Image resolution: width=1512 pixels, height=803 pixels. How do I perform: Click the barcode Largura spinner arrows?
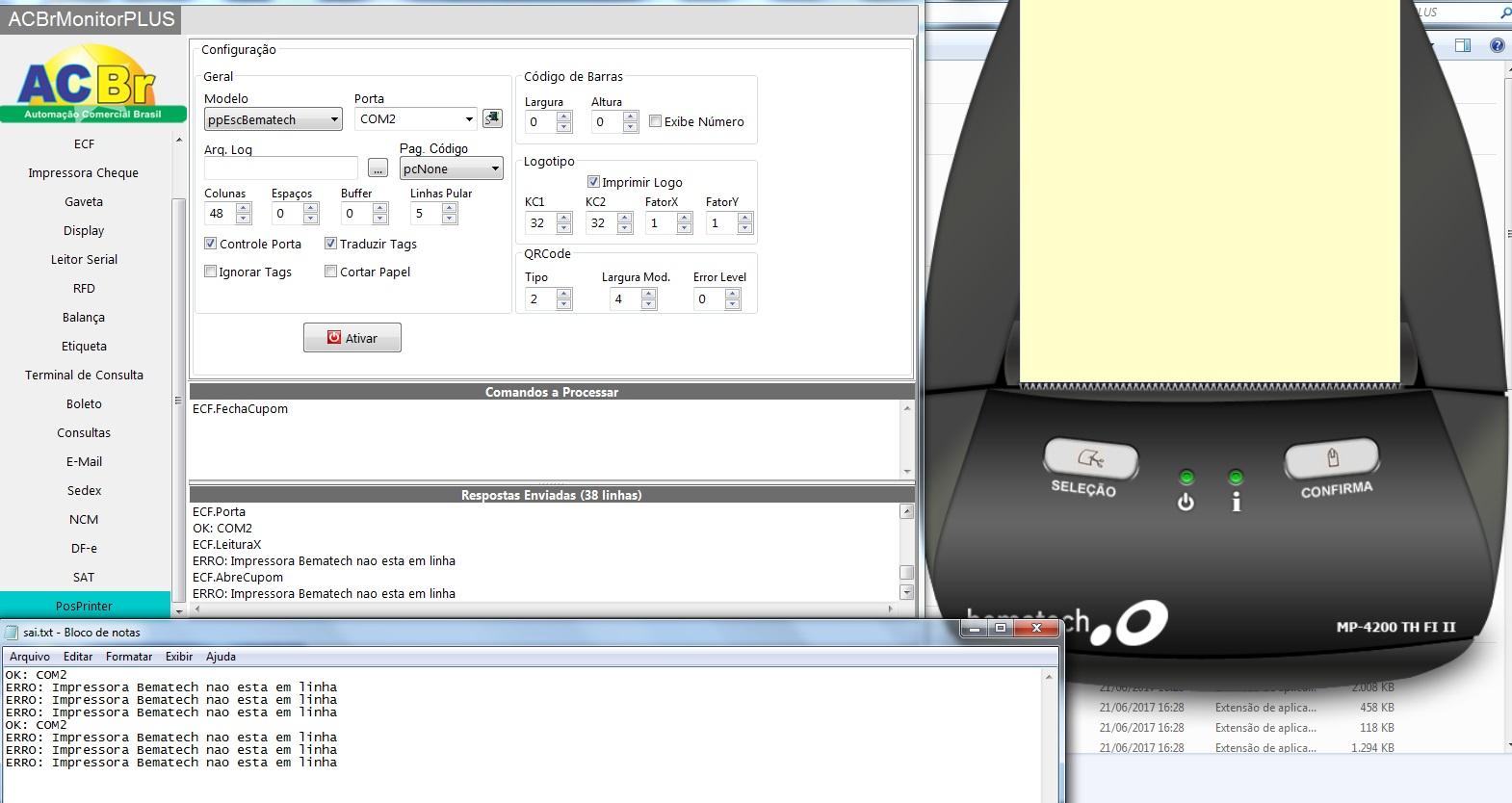[564, 122]
